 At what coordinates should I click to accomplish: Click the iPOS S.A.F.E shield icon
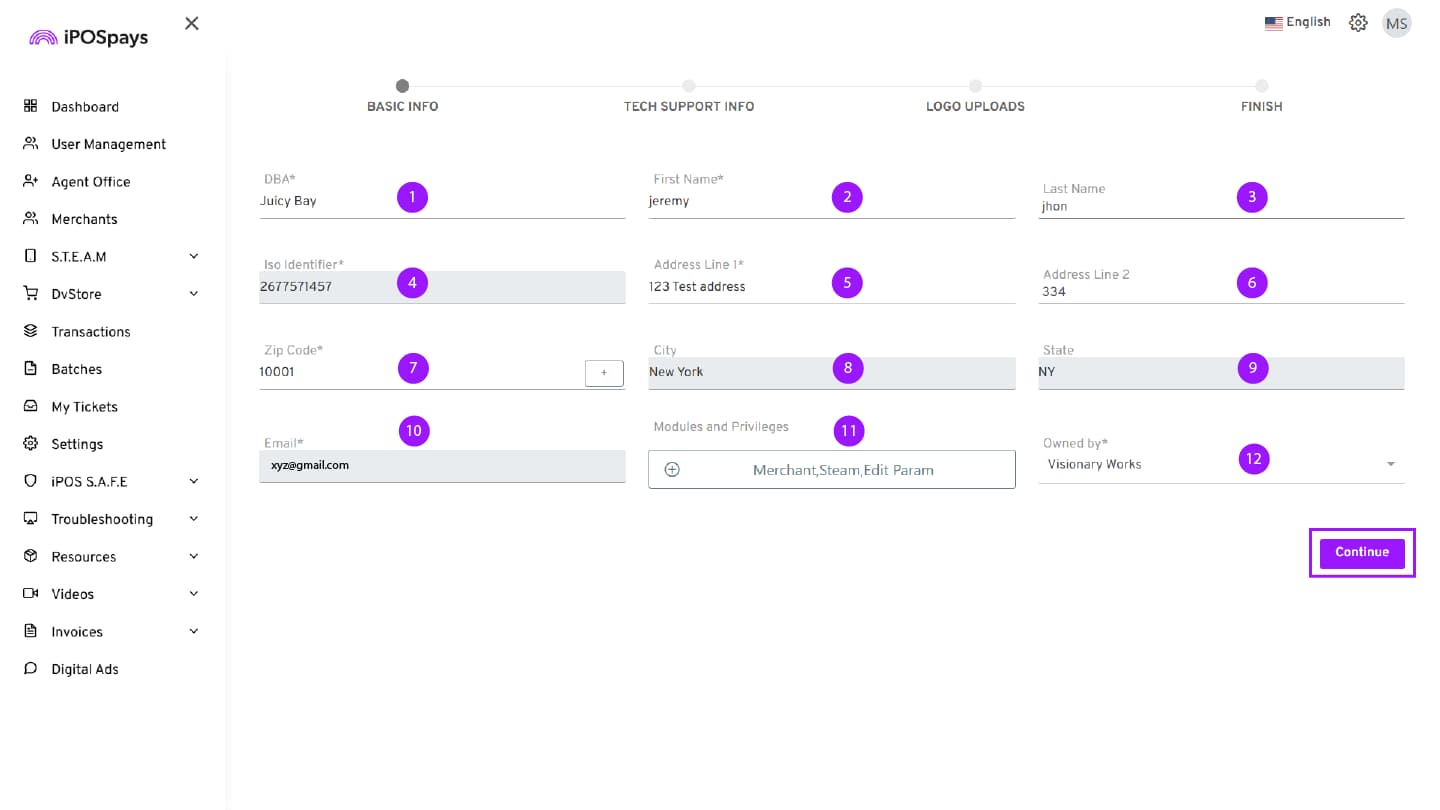pos(31,481)
